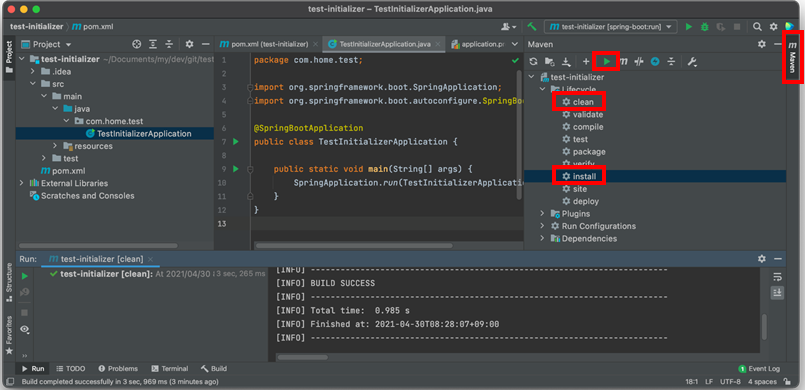Click Generate Sources and Update Folders icon
The height and width of the screenshot is (390, 805).
pos(549,62)
